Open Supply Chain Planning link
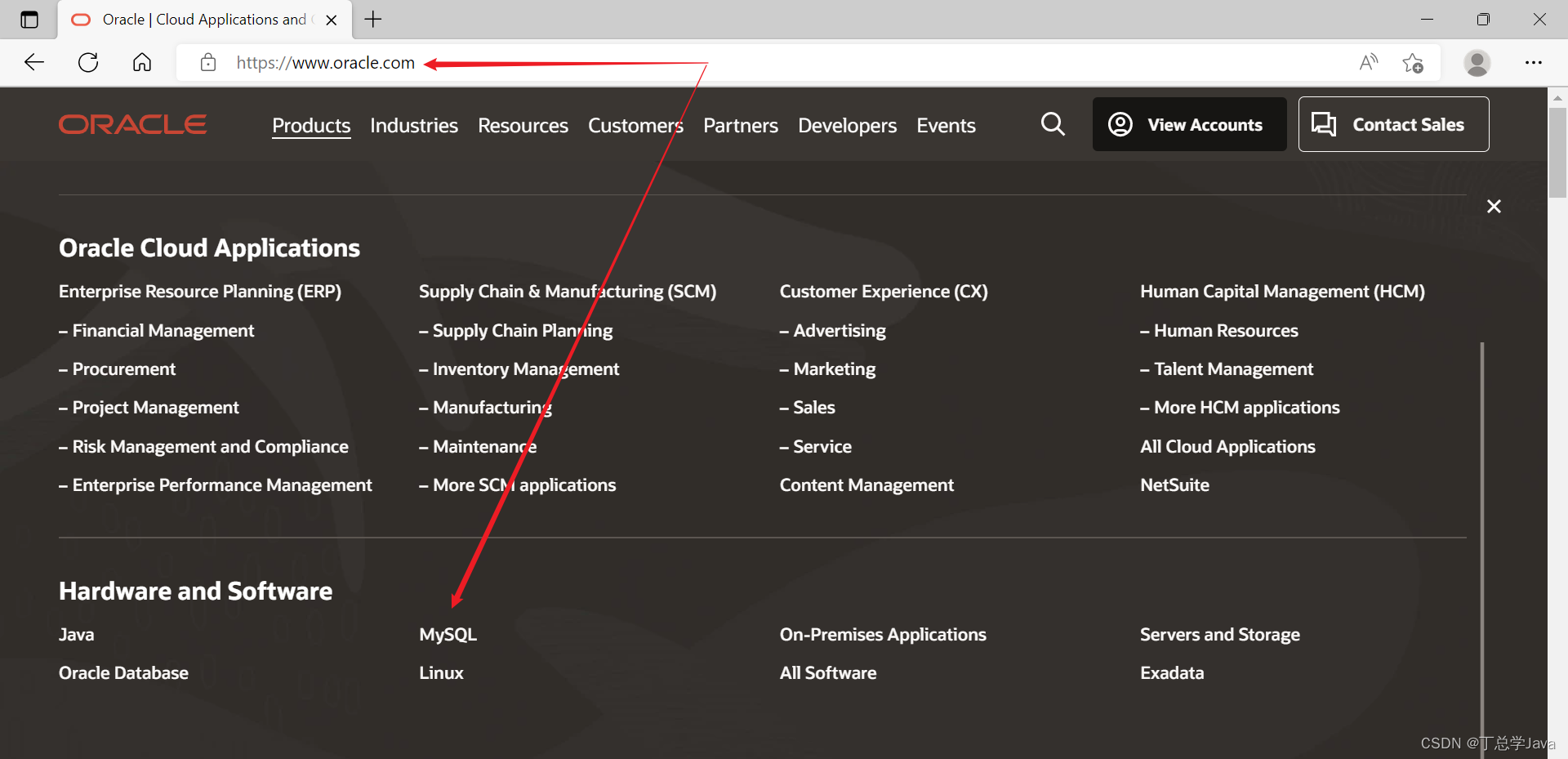Image resolution: width=1568 pixels, height=759 pixels. [x=515, y=331]
